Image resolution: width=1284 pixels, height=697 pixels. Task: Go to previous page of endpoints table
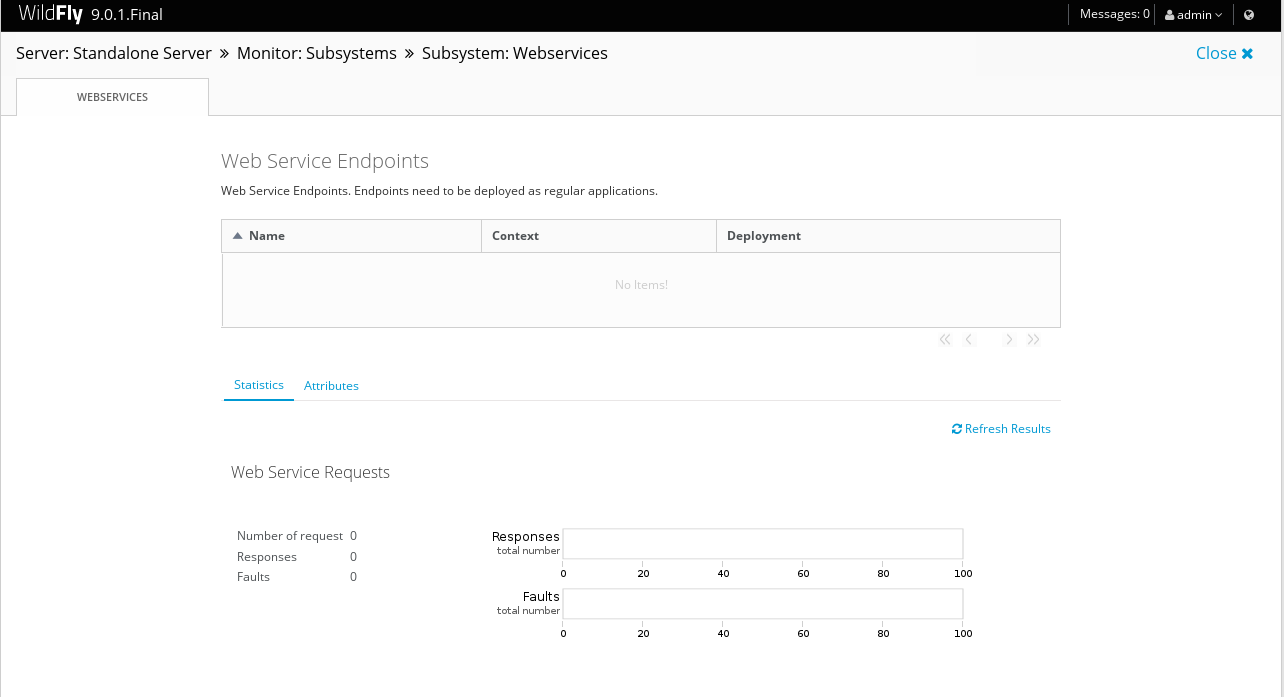coord(968,340)
